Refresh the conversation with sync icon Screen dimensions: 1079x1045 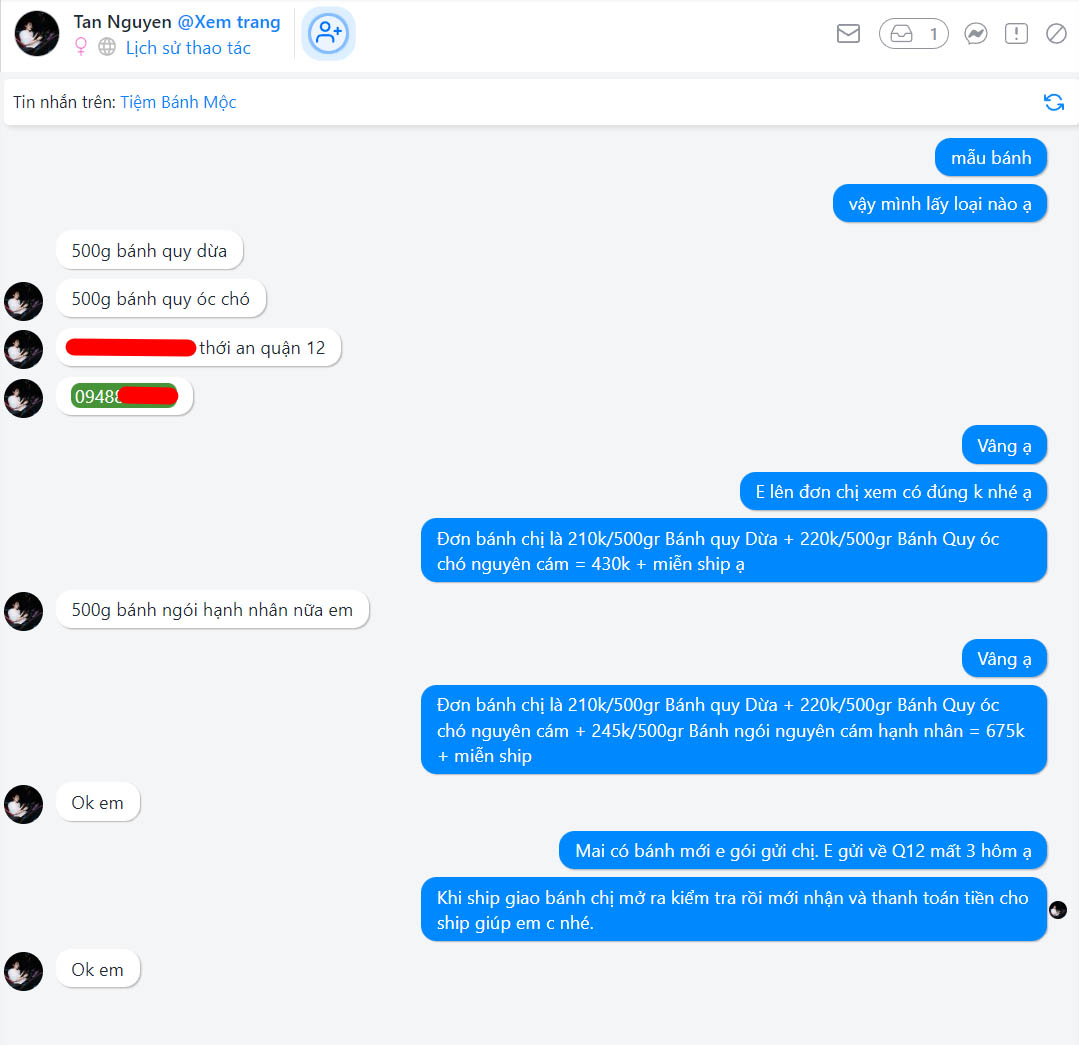click(x=1054, y=103)
